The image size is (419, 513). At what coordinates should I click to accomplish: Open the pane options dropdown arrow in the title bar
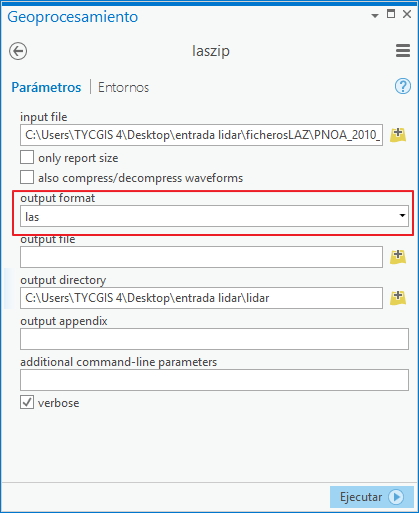click(375, 15)
